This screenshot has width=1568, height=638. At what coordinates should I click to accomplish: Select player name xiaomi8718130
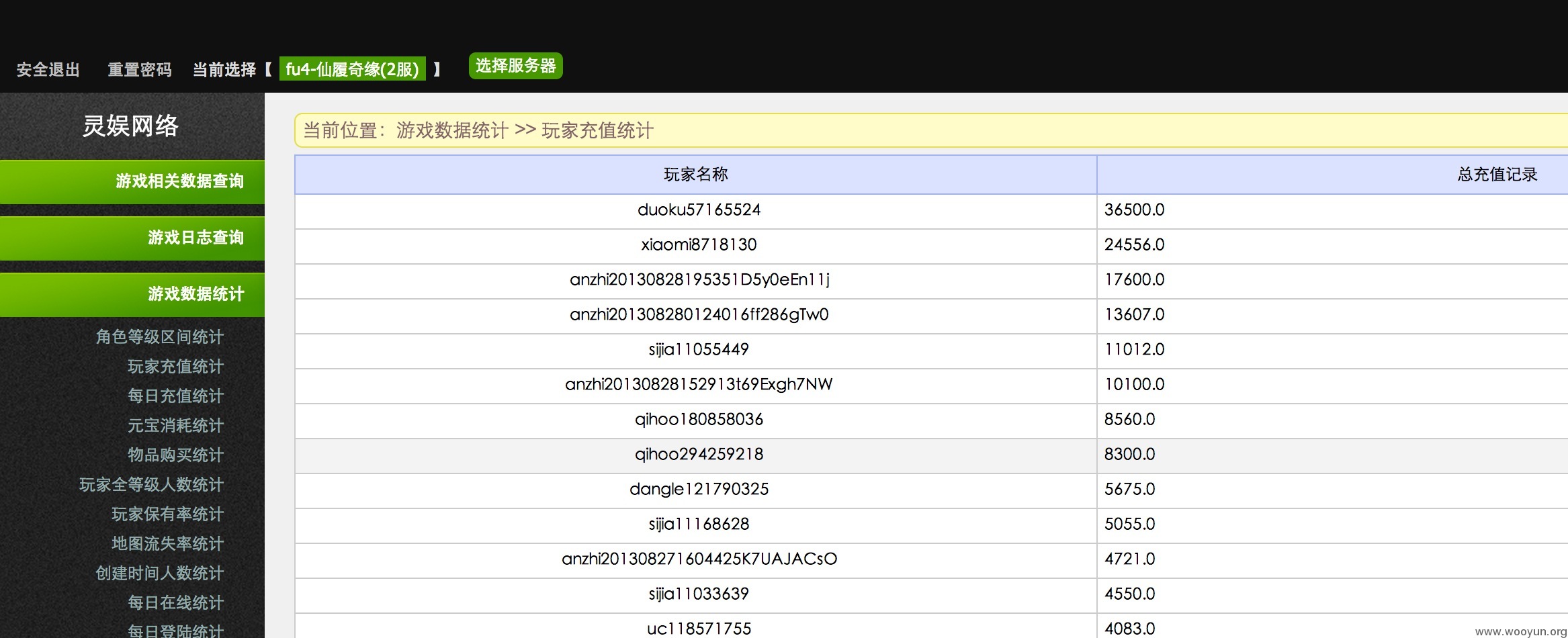[699, 244]
